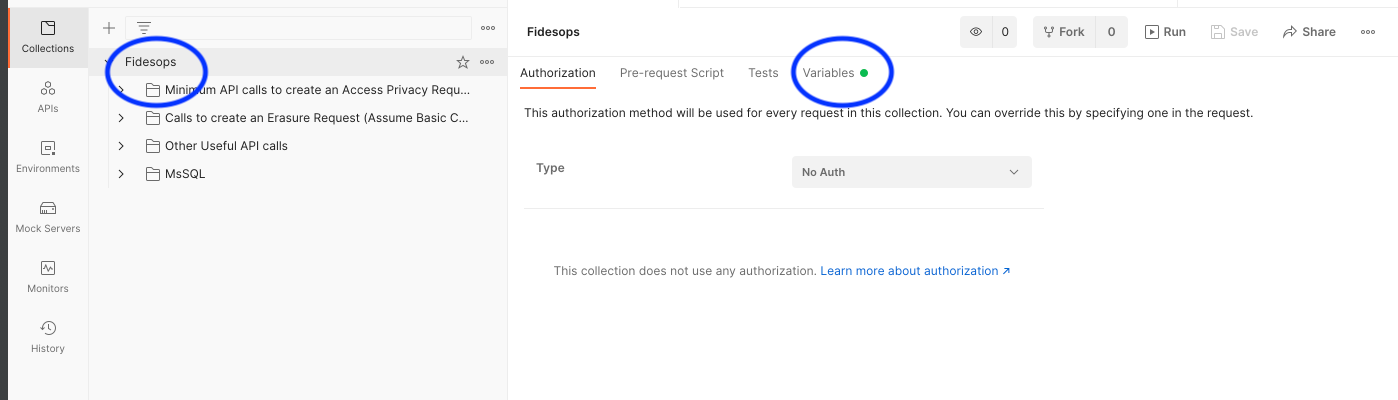The height and width of the screenshot is (400, 1398).
Task: Star the Fidesops collection
Action: pyautogui.click(x=463, y=62)
